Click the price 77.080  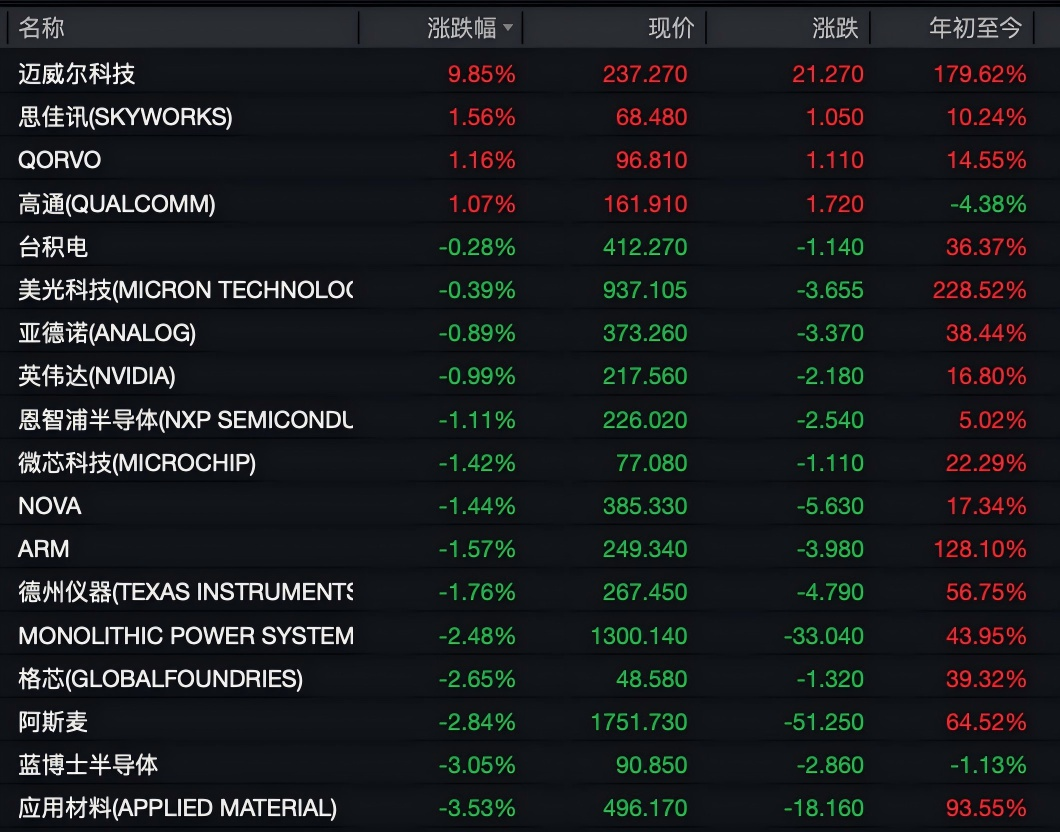652,463
